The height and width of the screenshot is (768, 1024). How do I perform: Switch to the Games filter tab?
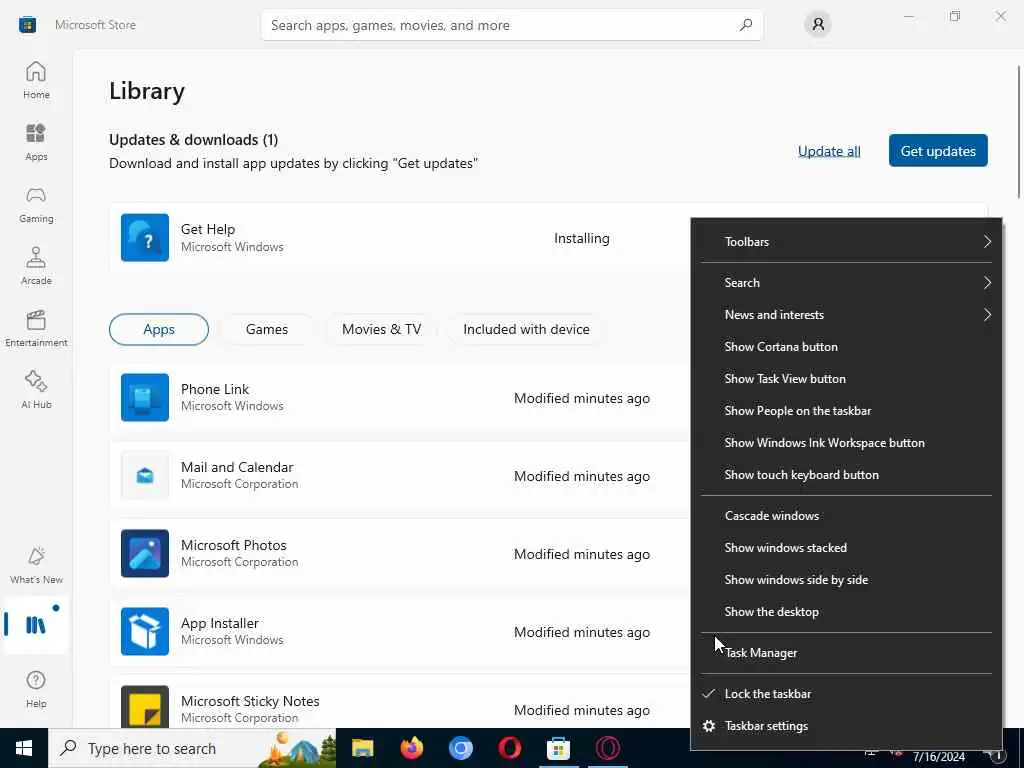(266, 329)
